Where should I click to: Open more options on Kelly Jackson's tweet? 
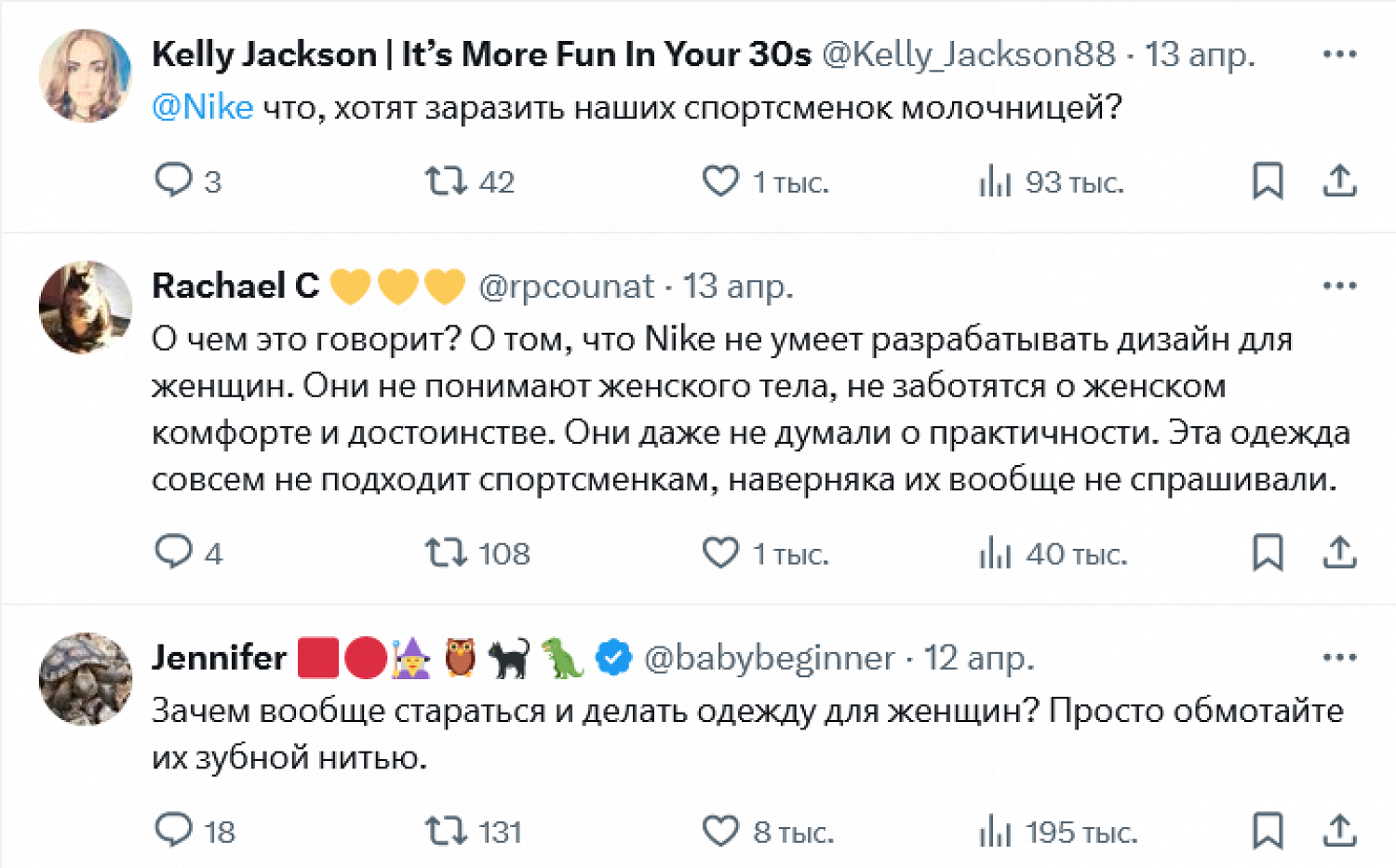(x=1339, y=55)
